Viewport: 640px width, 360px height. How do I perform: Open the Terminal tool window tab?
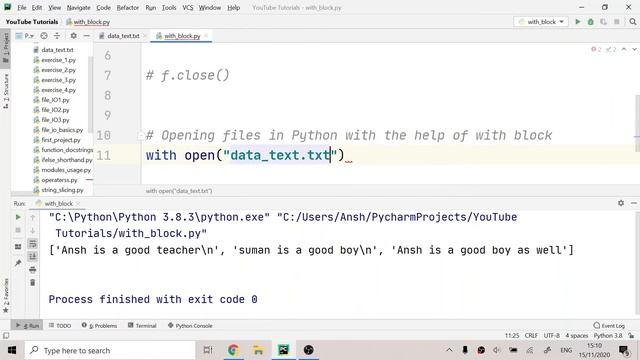pos(142,326)
